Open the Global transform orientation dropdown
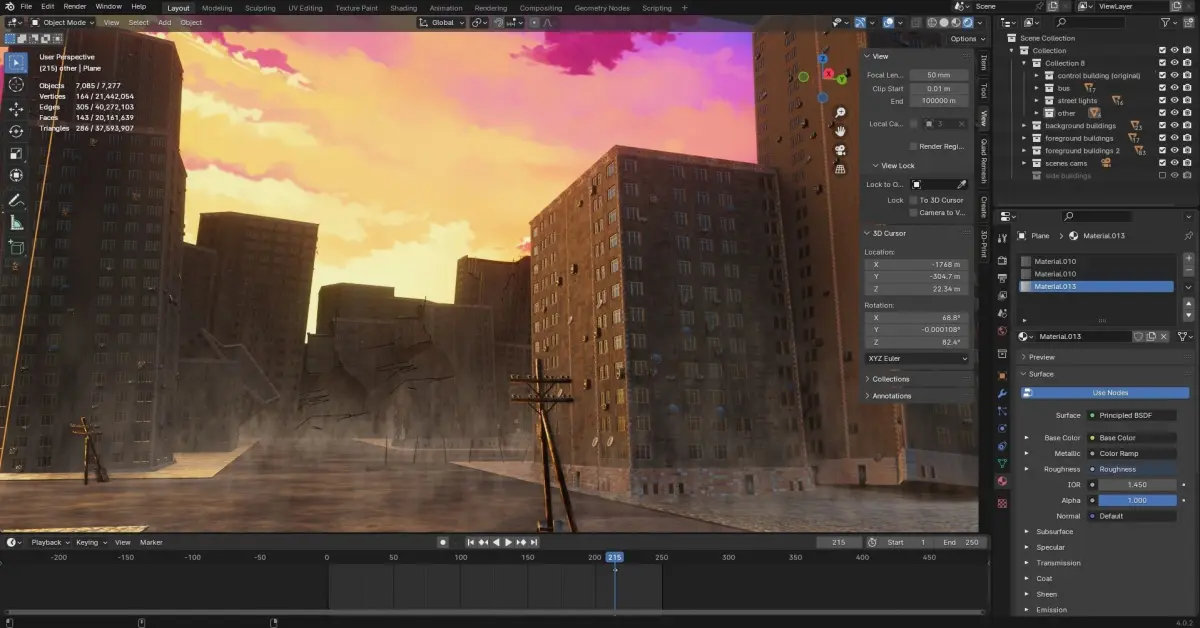 click(x=441, y=22)
